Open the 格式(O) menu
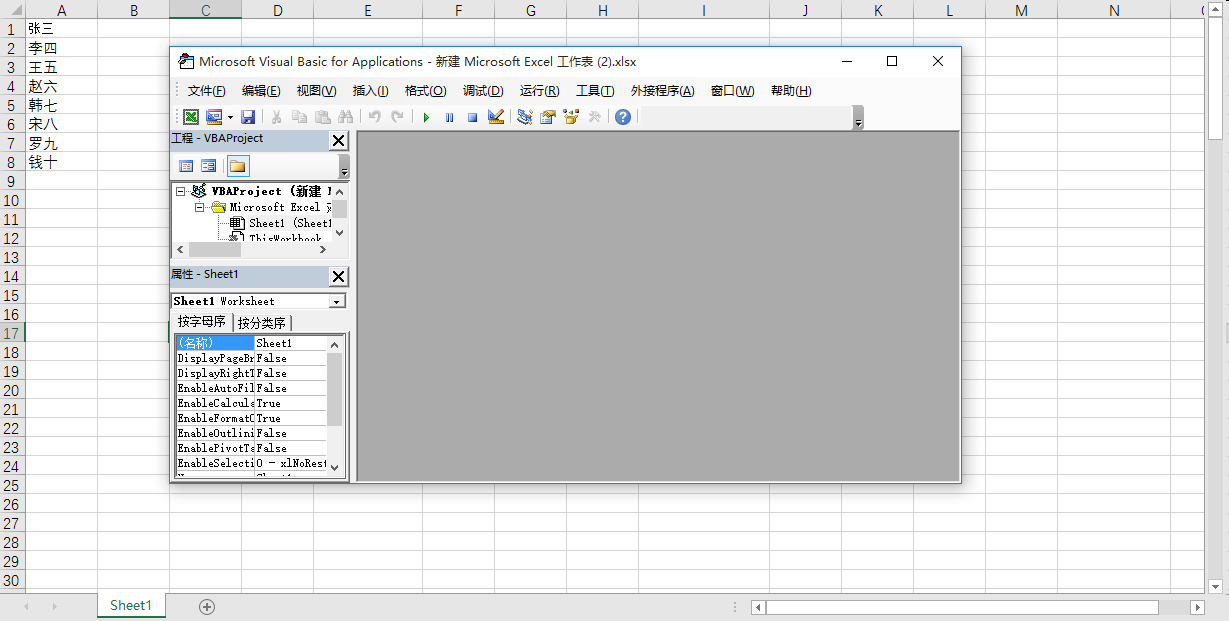 point(425,91)
